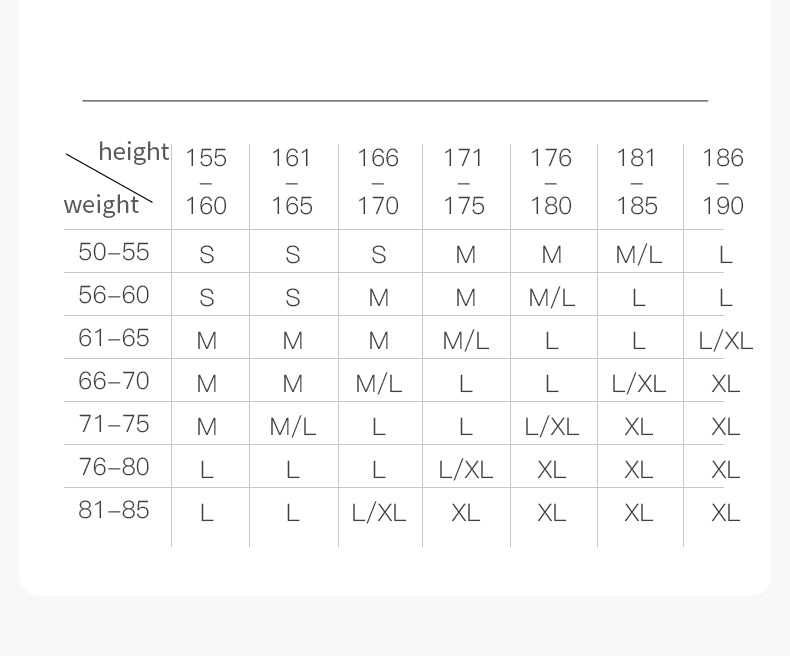Select the 166–170 height column header
790x666 pixels.
click(x=378, y=181)
